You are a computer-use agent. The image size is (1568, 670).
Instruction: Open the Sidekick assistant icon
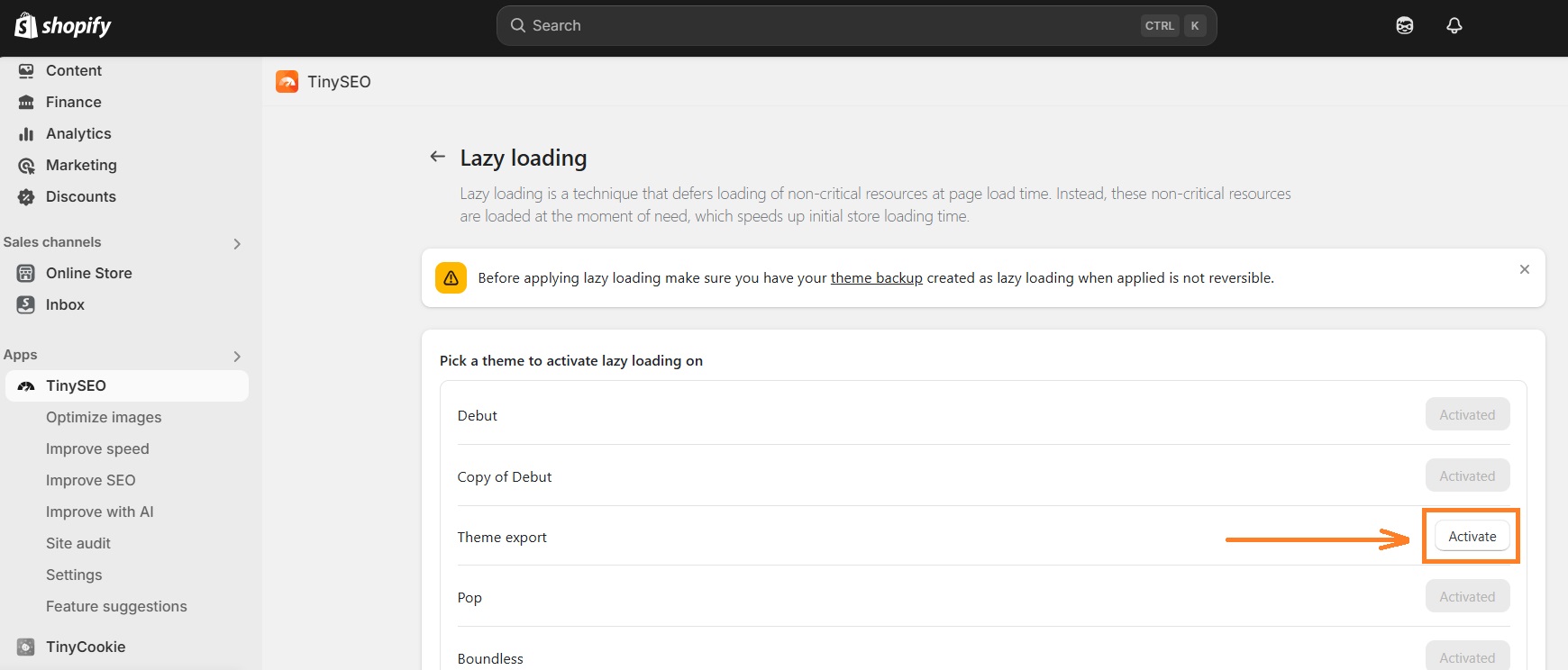[1405, 25]
